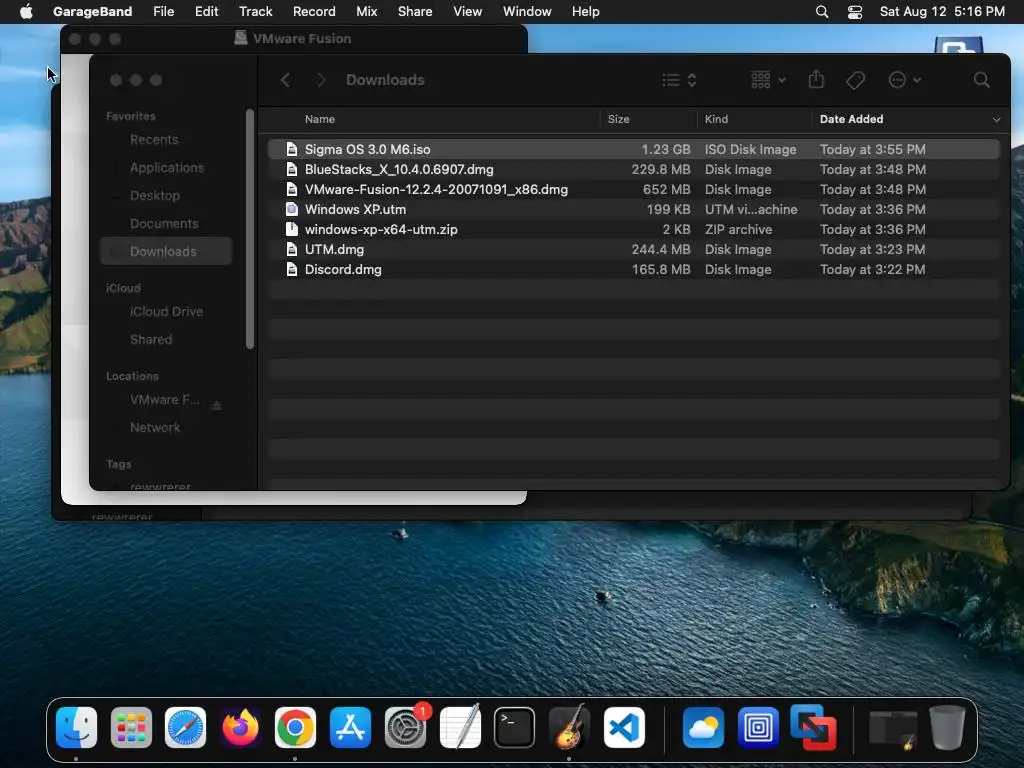
Task: Switch to GarageBand via Dock icon
Action: [x=569, y=728]
